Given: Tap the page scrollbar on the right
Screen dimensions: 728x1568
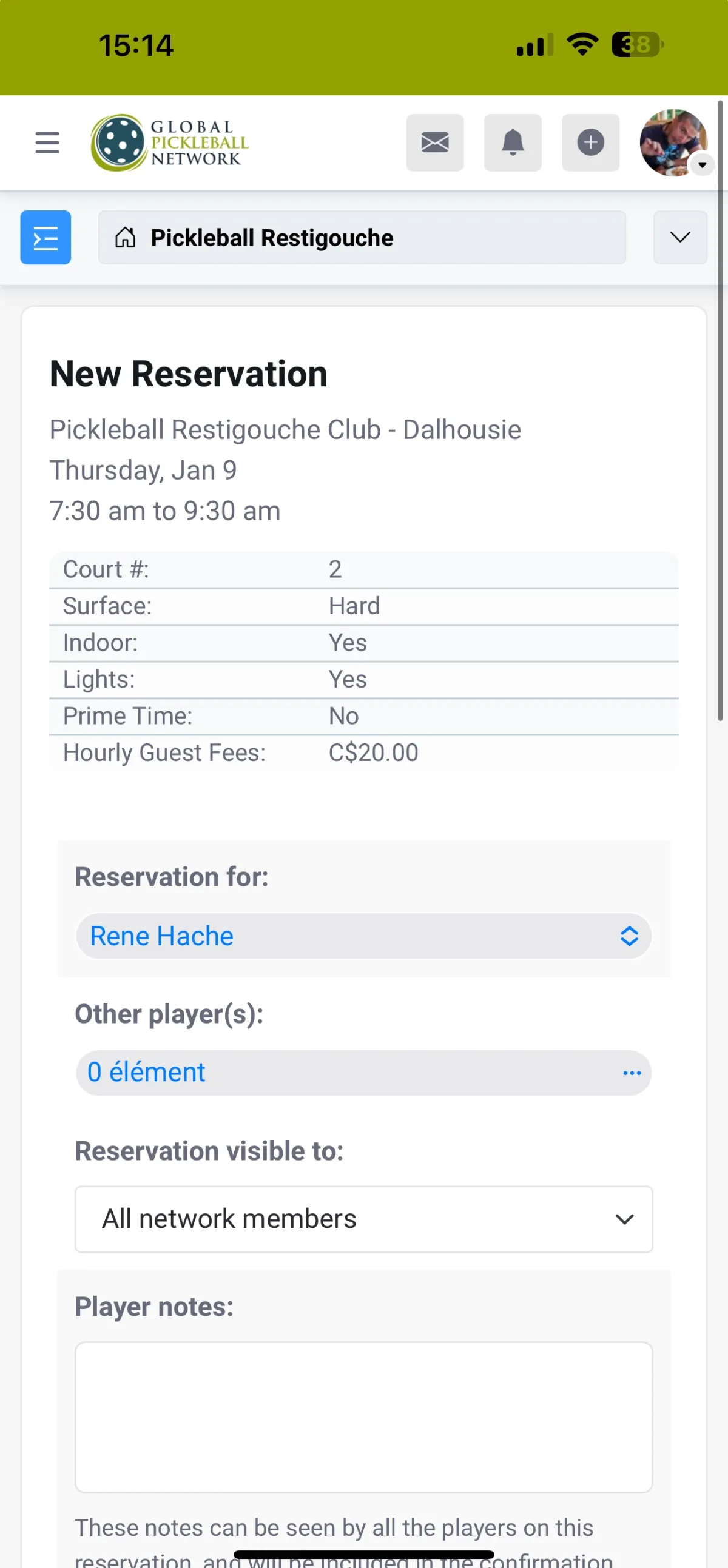Looking at the screenshot, I should click(x=720, y=411).
